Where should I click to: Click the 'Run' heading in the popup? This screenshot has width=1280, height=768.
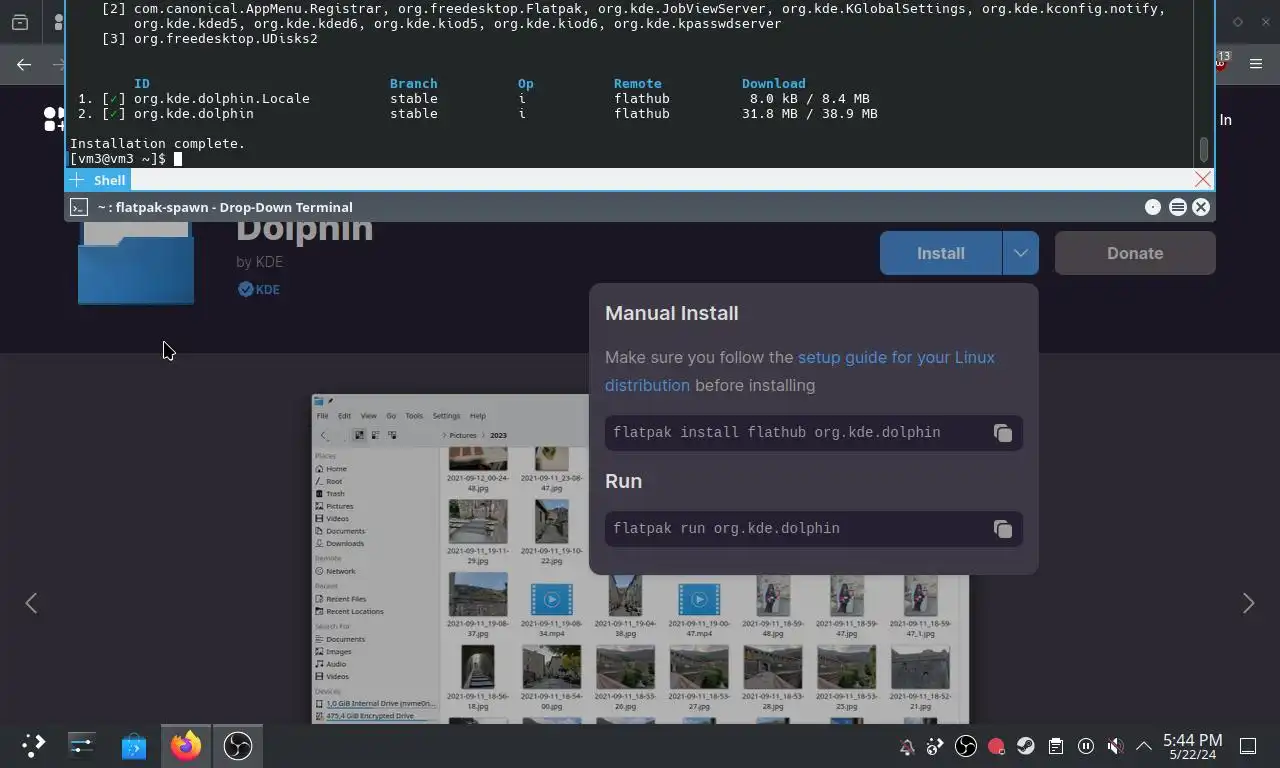623,481
